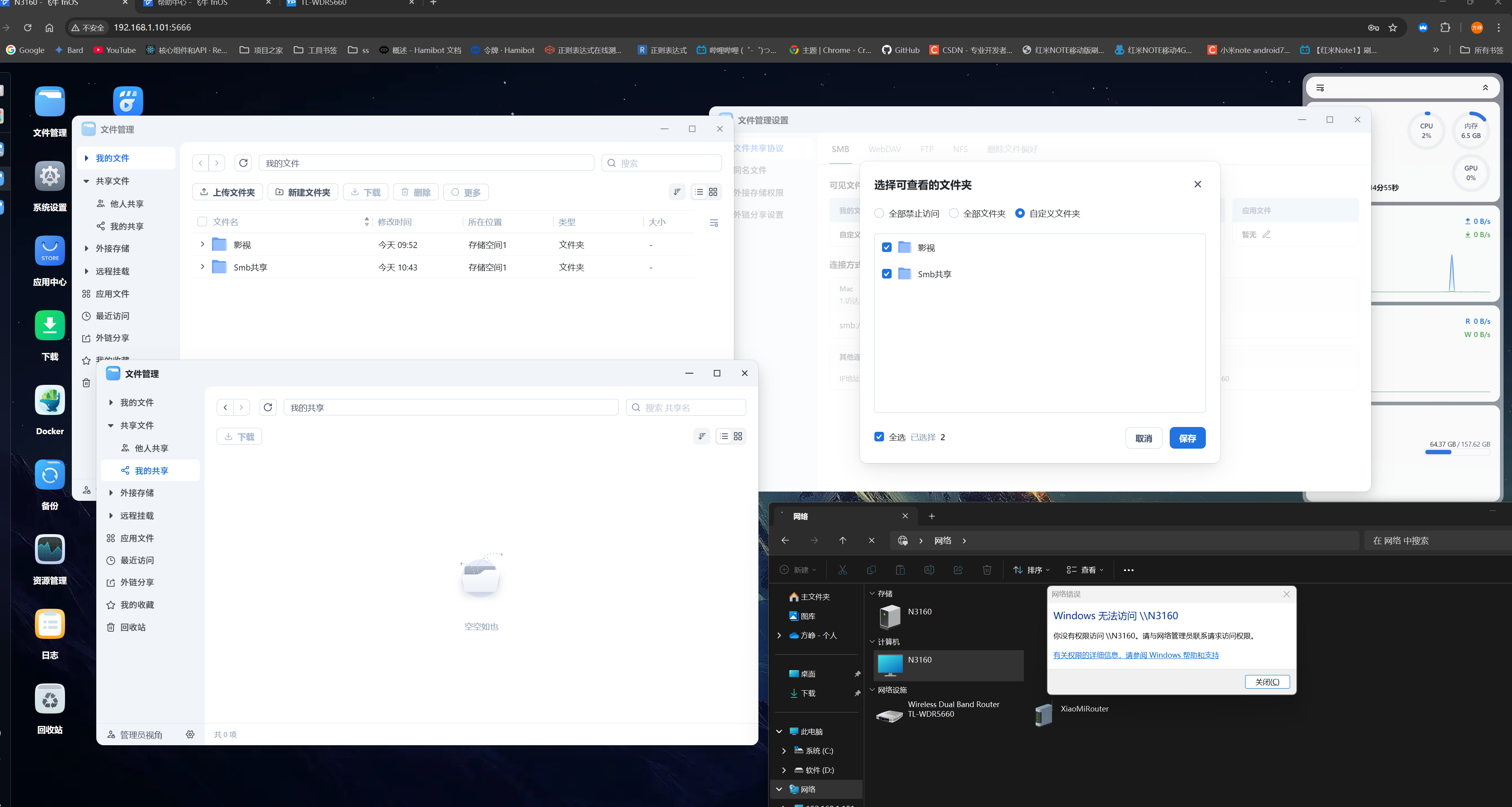Image resolution: width=1512 pixels, height=807 pixels.
Task: Click the Windows Explorer up arrow
Action: coord(843,541)
